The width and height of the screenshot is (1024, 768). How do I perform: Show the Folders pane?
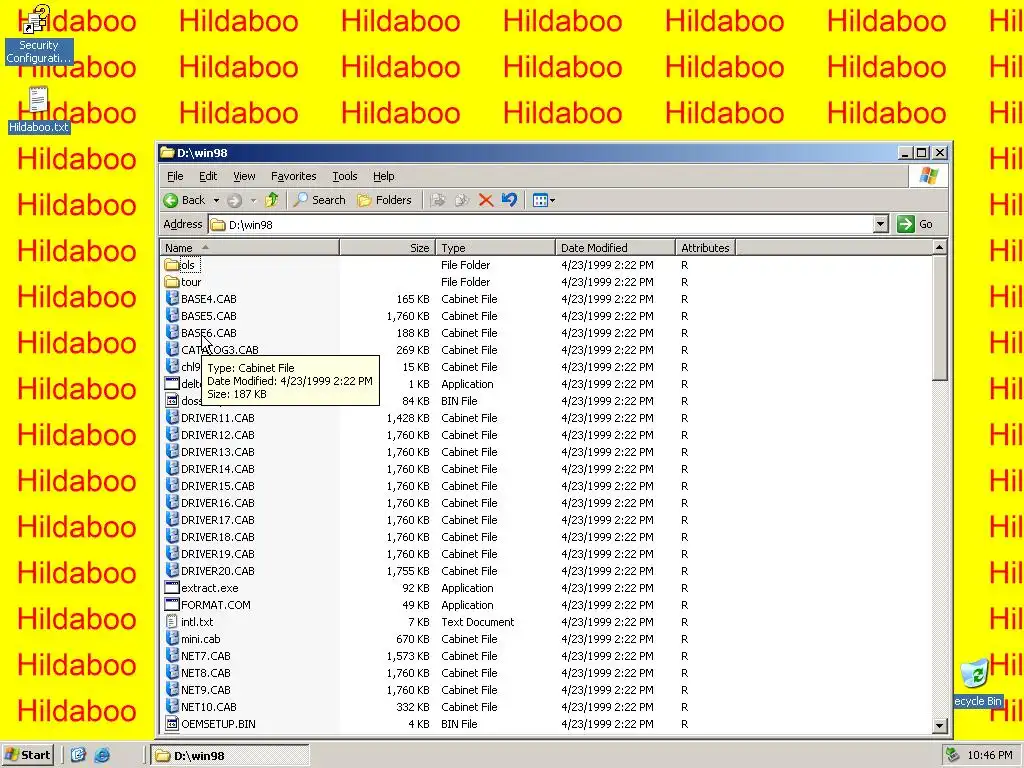(385, 200)
